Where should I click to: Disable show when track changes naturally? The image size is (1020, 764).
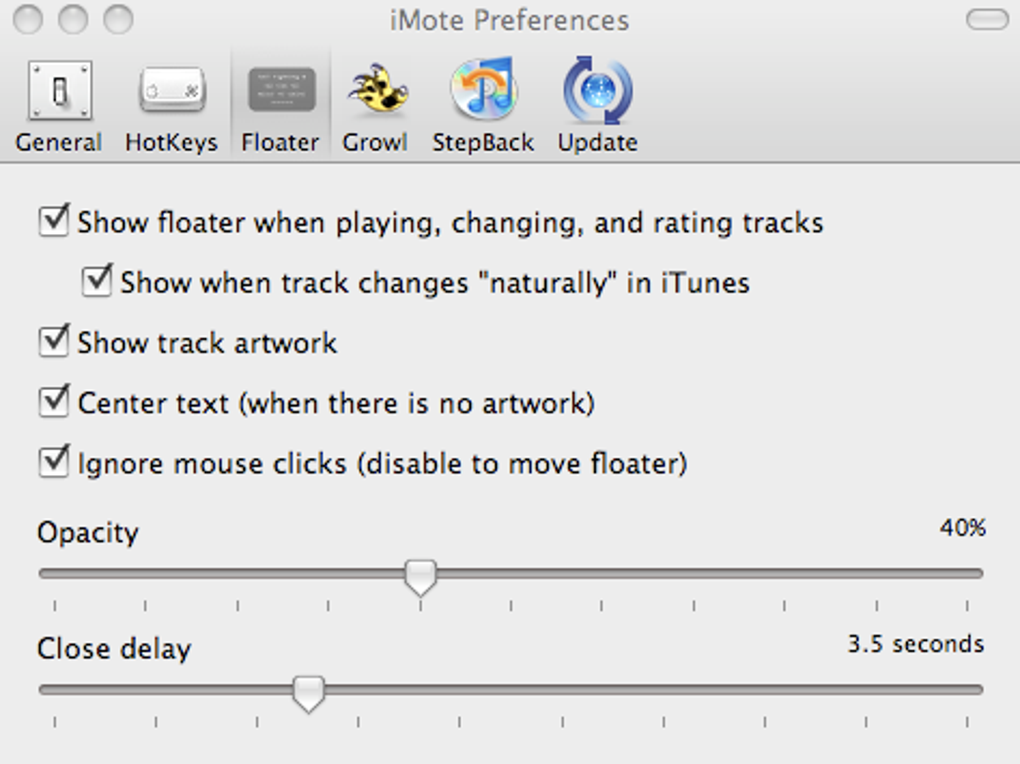[96, 282]
